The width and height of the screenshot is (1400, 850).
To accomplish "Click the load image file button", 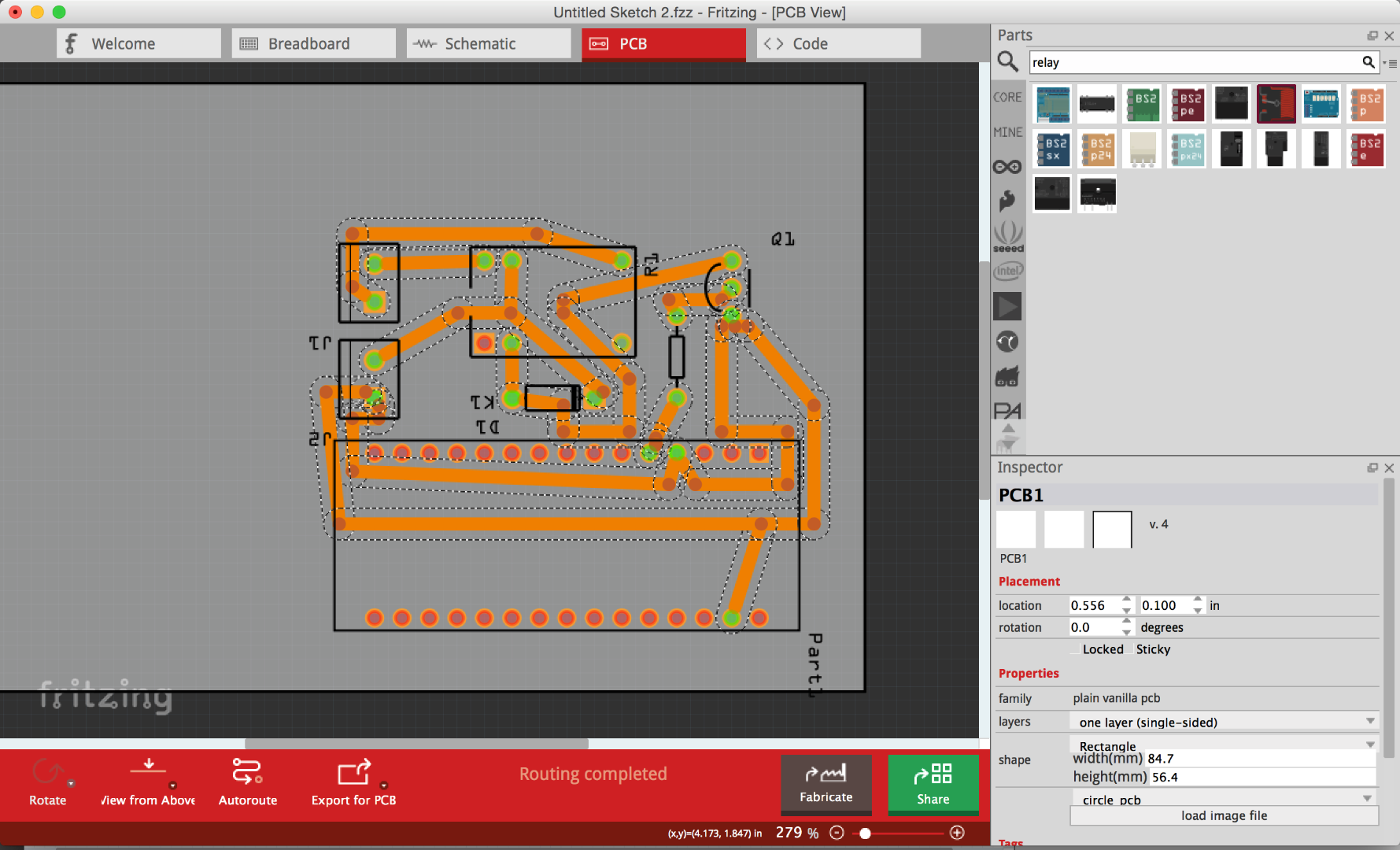I will [x=1224, y=816].
